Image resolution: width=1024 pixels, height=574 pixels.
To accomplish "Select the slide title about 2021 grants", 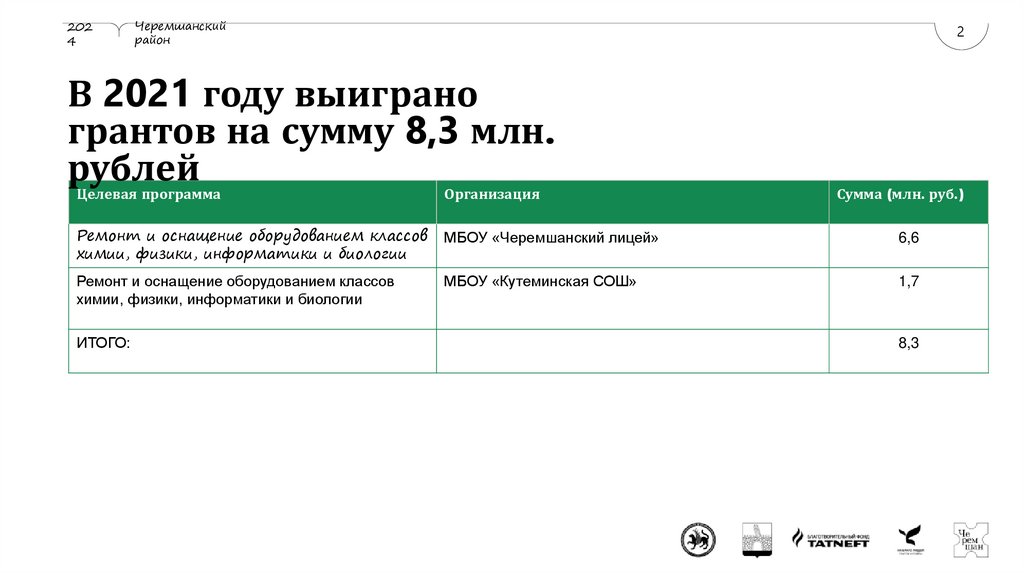I will click(312, 130).
